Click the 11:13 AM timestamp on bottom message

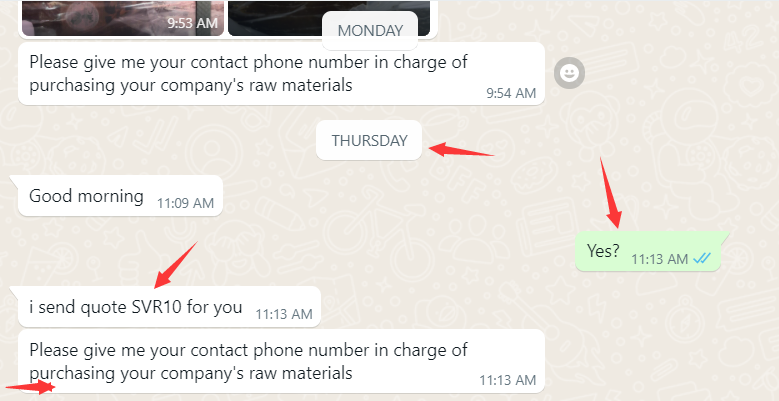[508, 380]
